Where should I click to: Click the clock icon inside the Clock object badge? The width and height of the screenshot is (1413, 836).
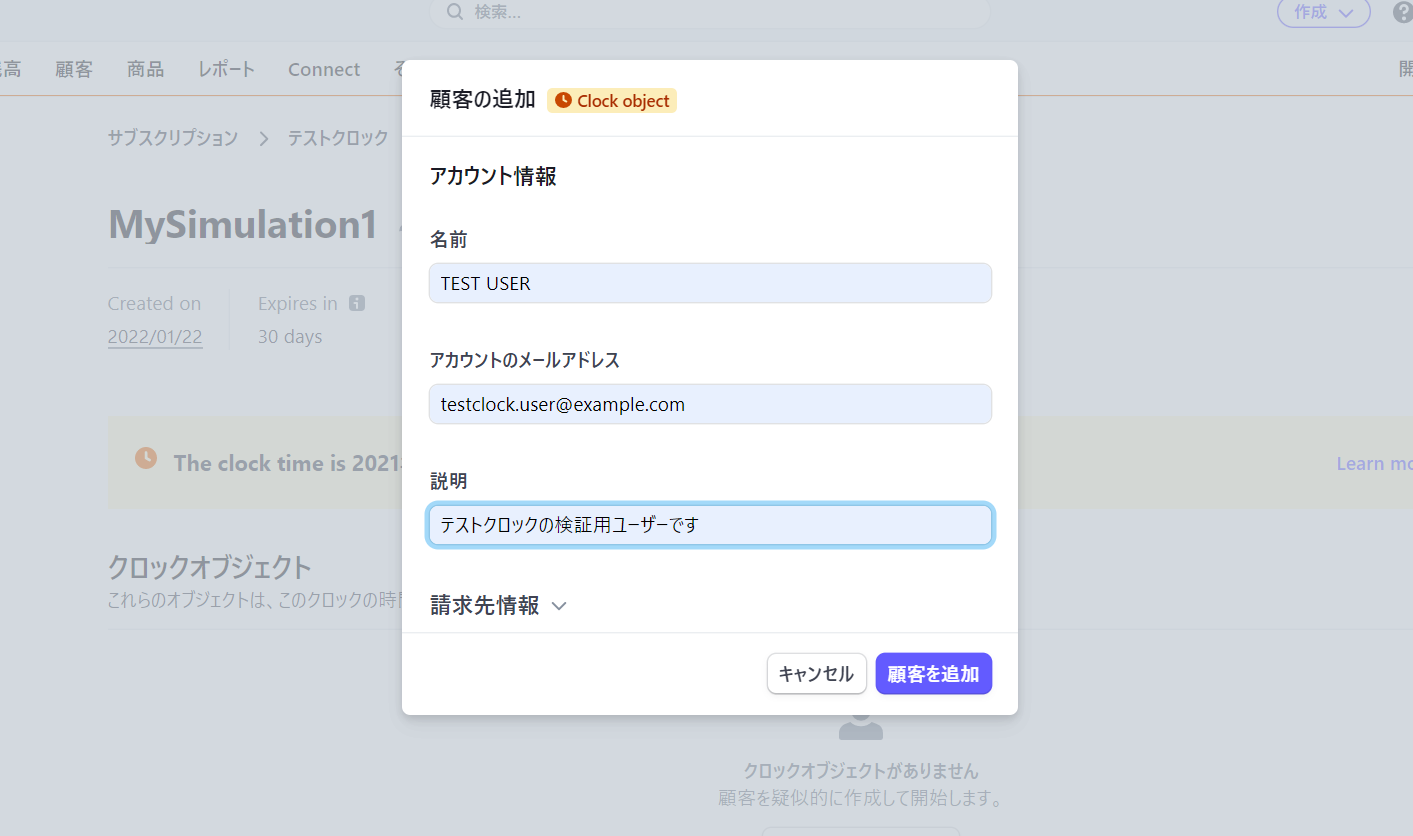click(565, 100)
